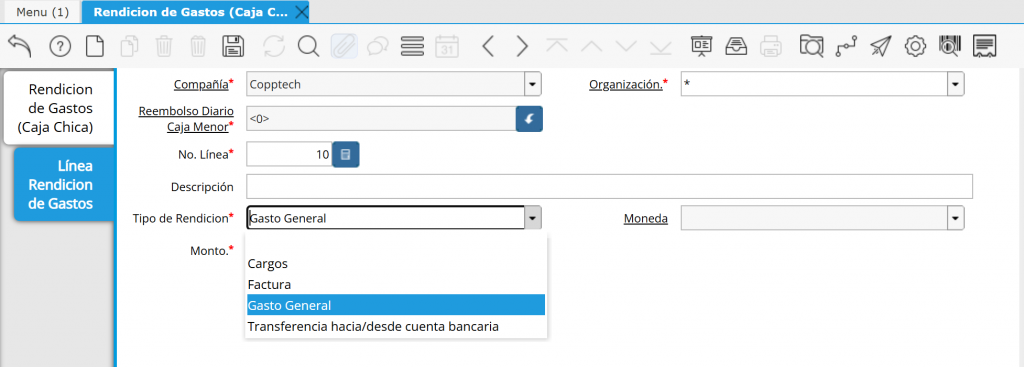Viewport: 1024px width, 367px height.
Task: Click the barcode scan icon
Action: coord(950,46)
